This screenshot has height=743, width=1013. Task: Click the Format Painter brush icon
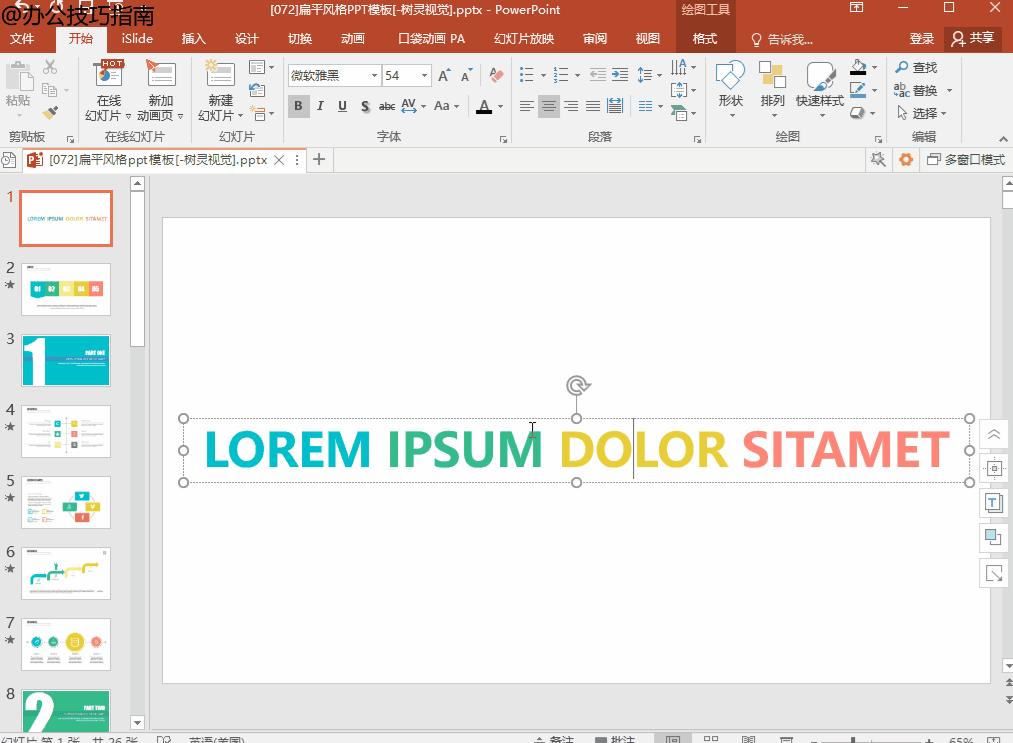tap(51, 113)
